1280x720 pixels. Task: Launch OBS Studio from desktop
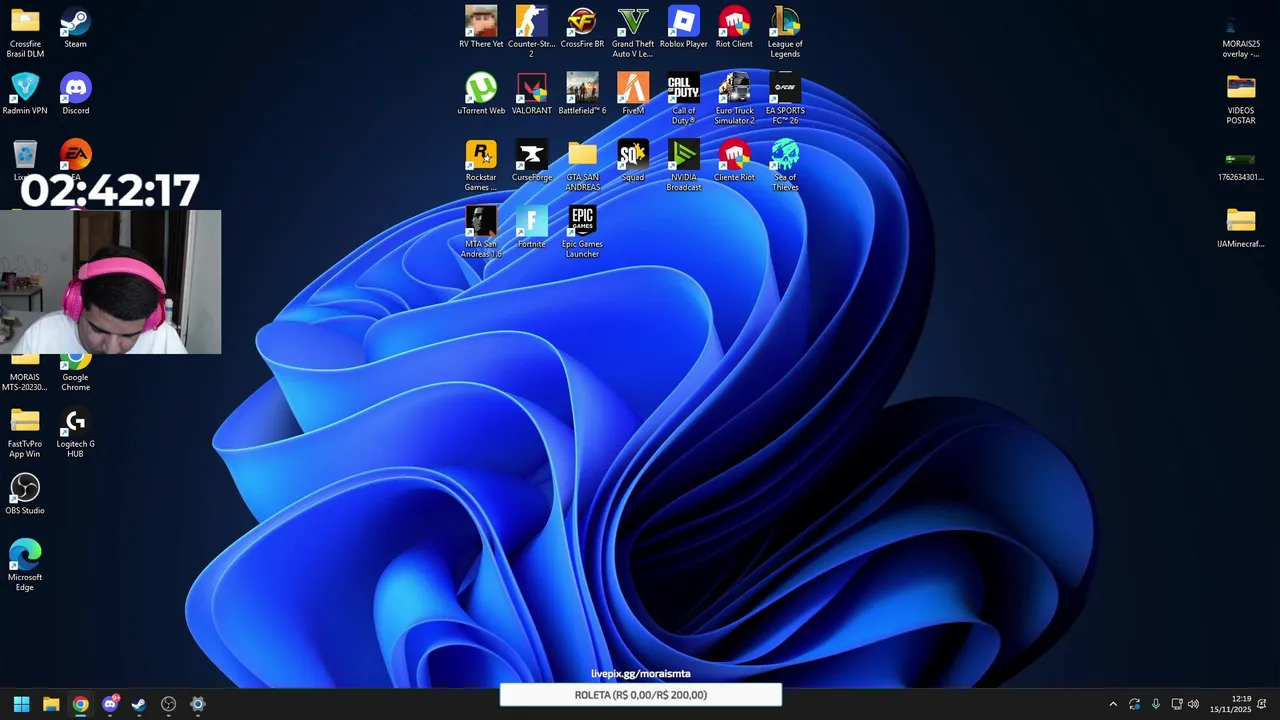(x=25, y=494)
